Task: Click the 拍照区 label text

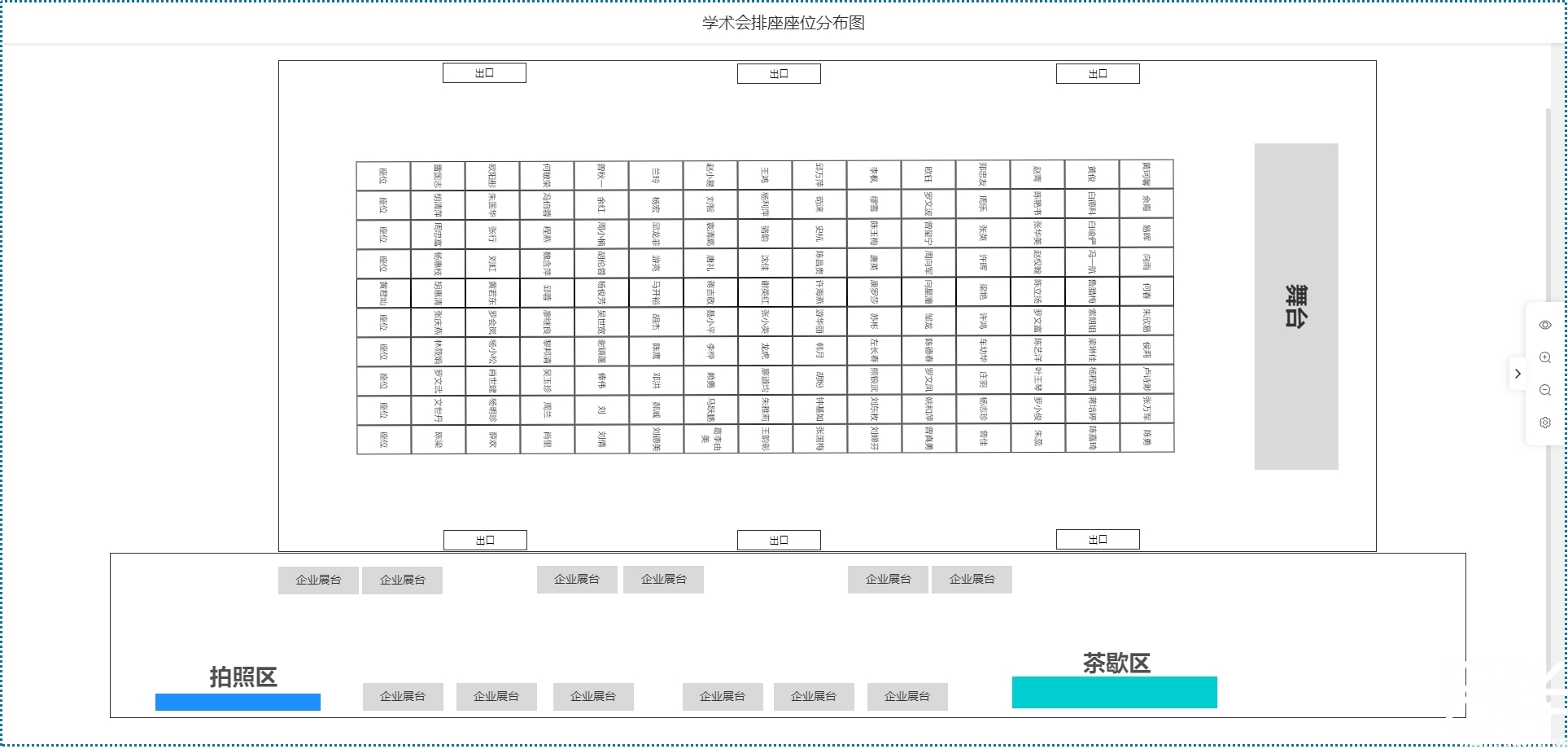Action: click(243, 677)
